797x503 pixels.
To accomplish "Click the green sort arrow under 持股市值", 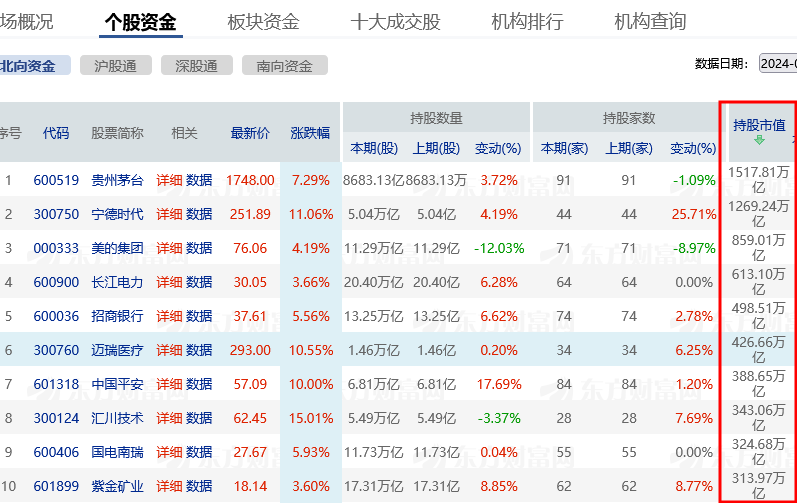I will pyautogui.click(x=758, y=140).
